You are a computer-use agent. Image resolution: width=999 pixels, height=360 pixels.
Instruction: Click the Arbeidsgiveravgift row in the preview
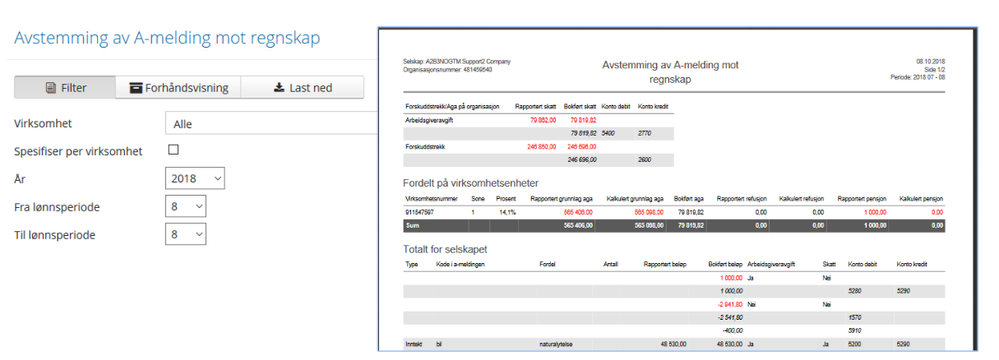(x=539, y=120)
